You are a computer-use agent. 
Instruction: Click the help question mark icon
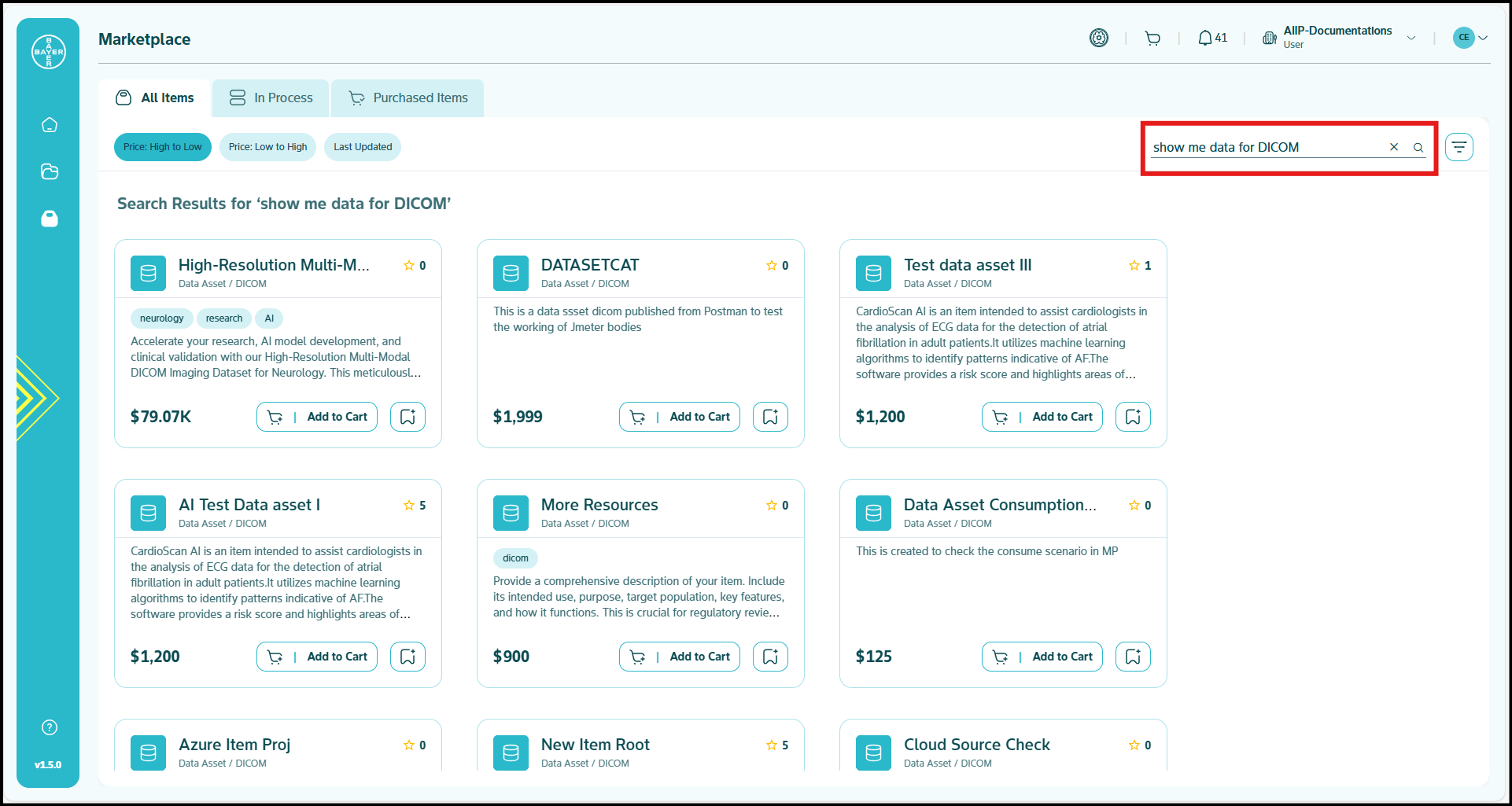(50, 727)
